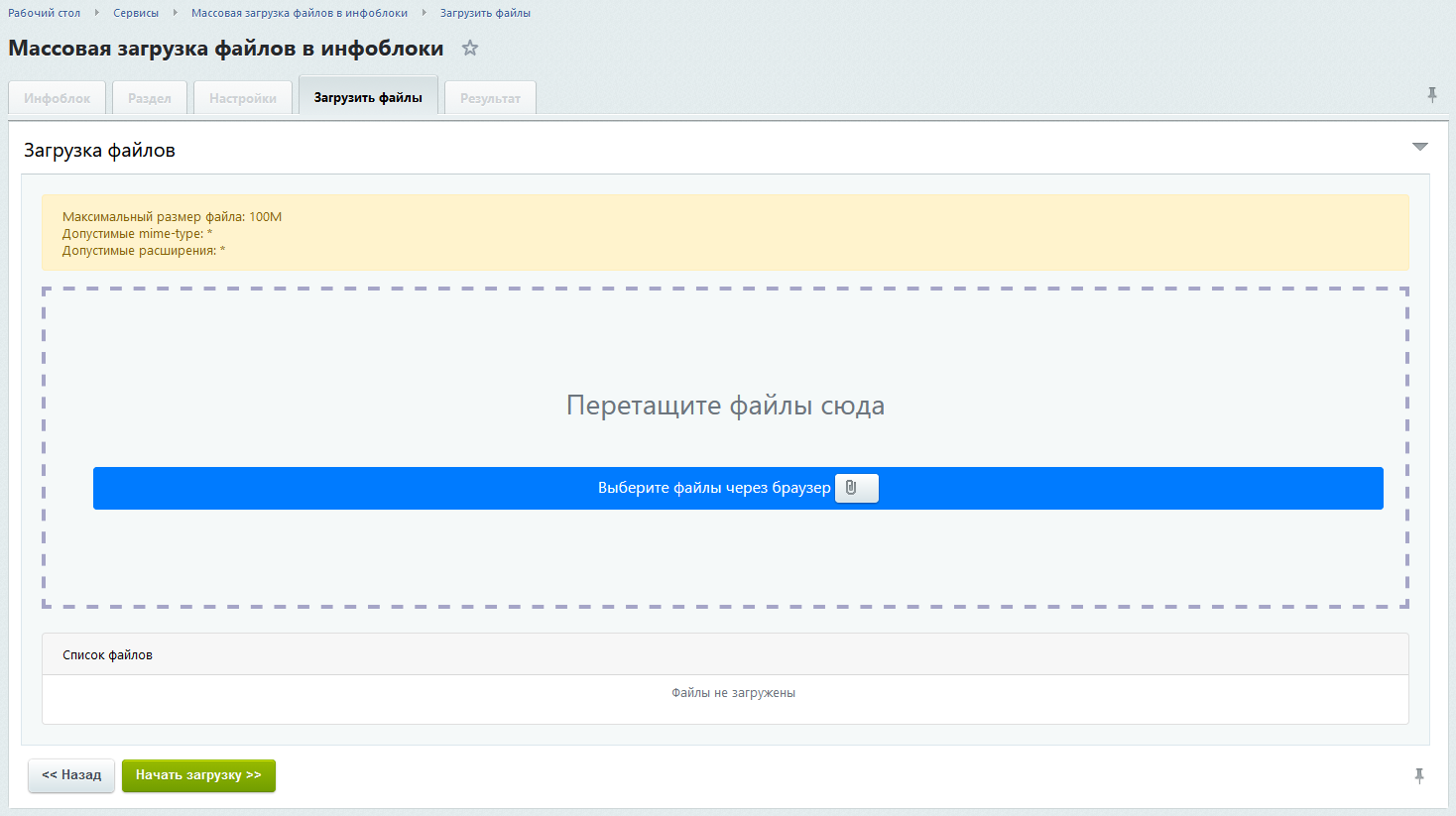Click Загрузить файлы breadcrumb link
Image resolution: width=1456 pixels, height=816 pixels.
[x=485, y=13]
